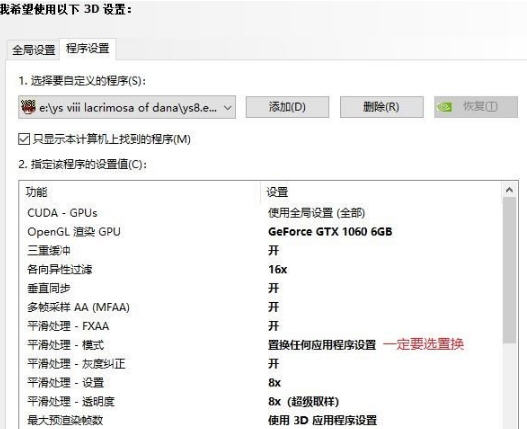Change 平滑处理 - 透明度 8x value
This screenshot has width=527, height=429.
(x=303, y=401)
